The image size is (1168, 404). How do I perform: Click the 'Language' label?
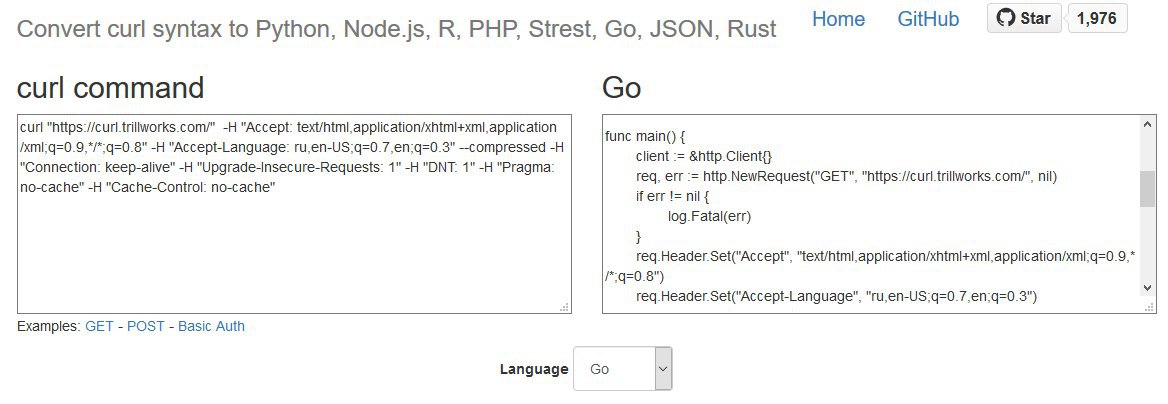(533, 369)
